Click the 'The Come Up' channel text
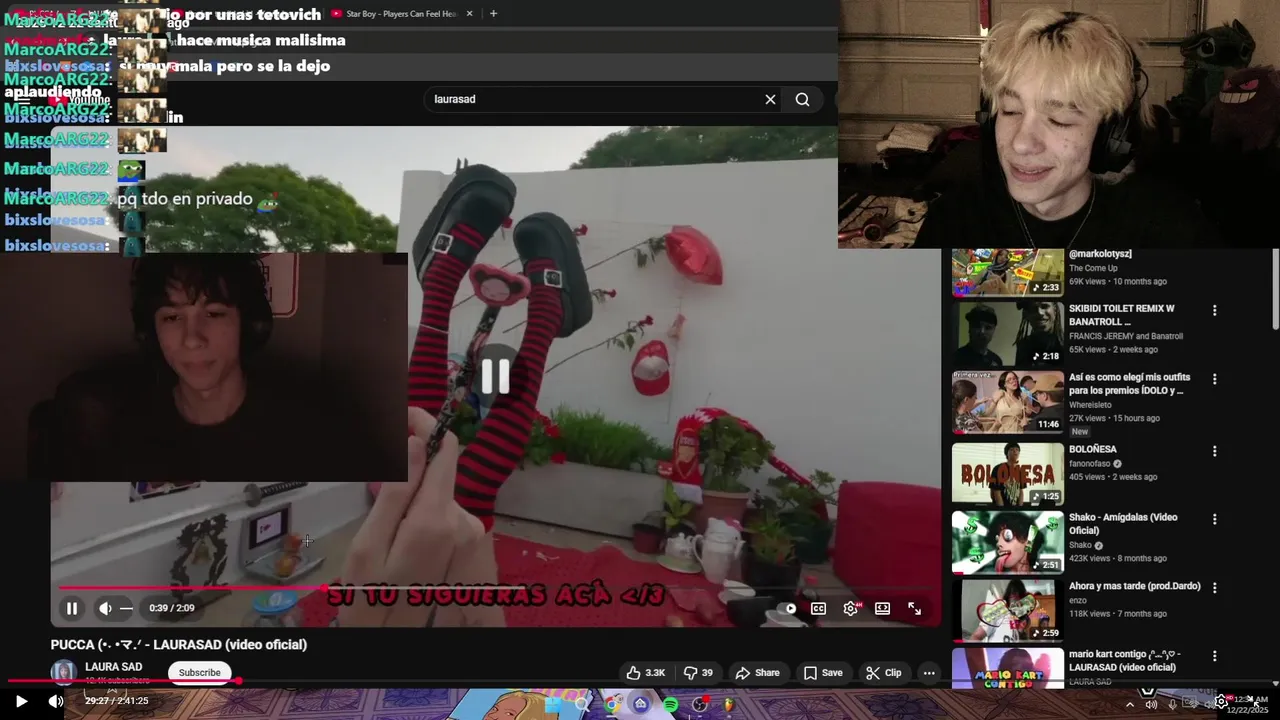The image size is (1280, 720). tap(1092, 268)
